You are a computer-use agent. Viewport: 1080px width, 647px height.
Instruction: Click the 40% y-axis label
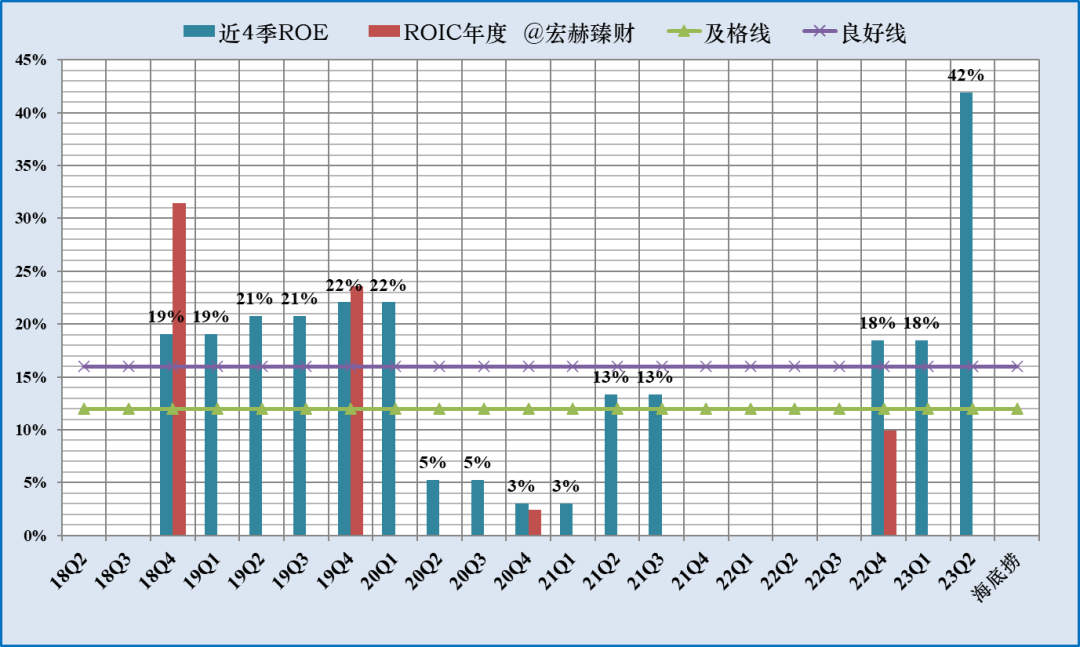[31, 113]
